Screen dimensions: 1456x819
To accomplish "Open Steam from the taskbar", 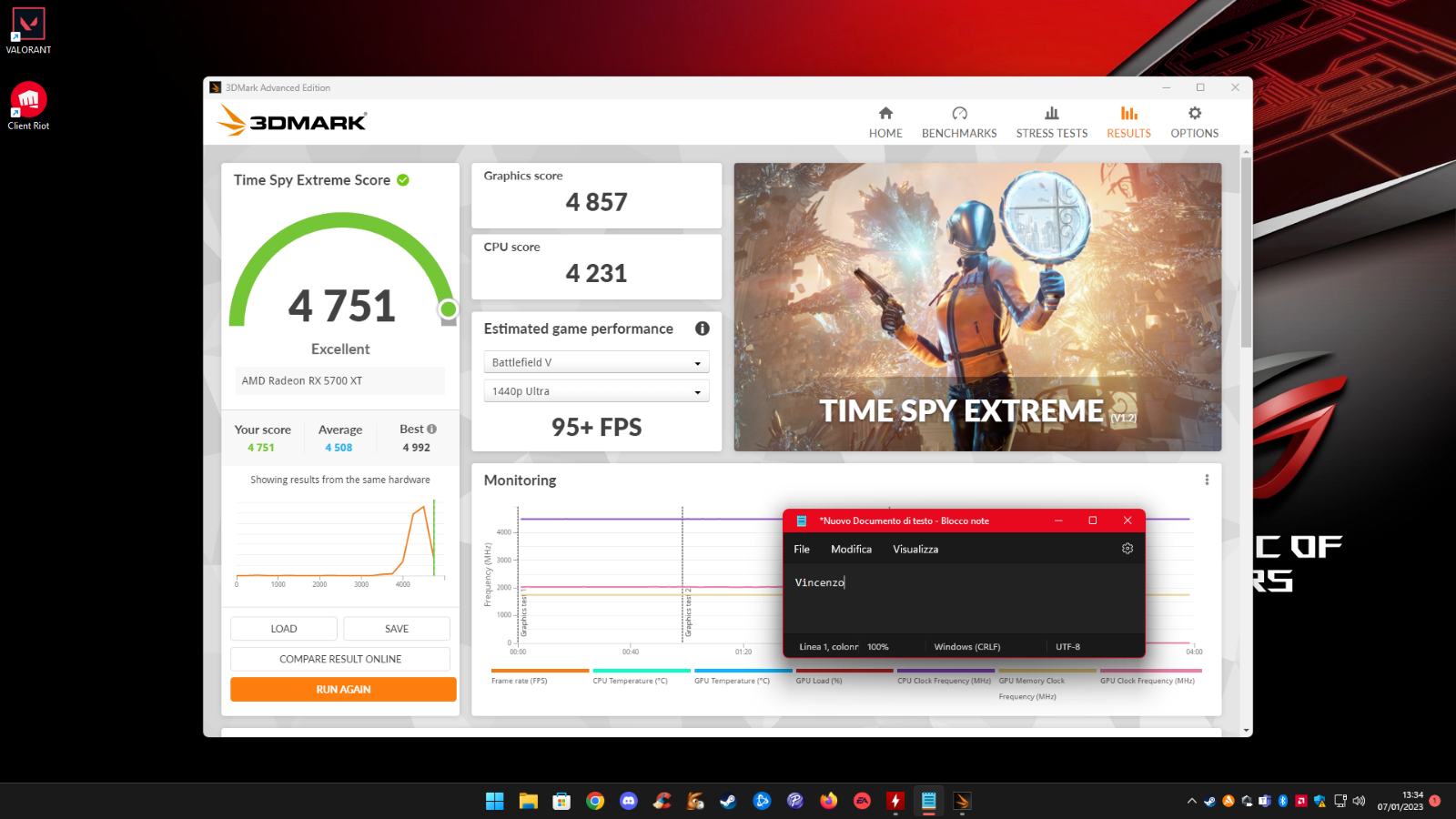I will coord(728,801).
